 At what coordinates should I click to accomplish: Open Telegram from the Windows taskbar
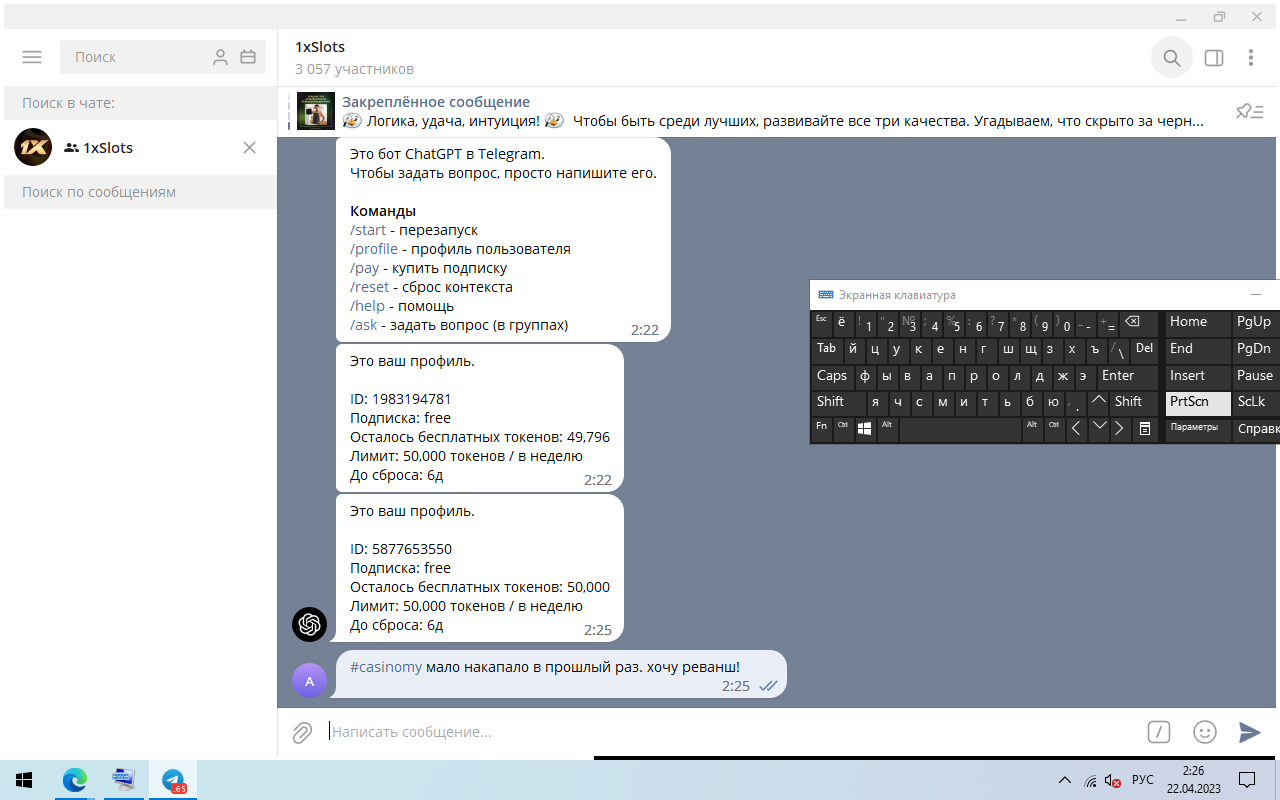[x=173, y=780]
